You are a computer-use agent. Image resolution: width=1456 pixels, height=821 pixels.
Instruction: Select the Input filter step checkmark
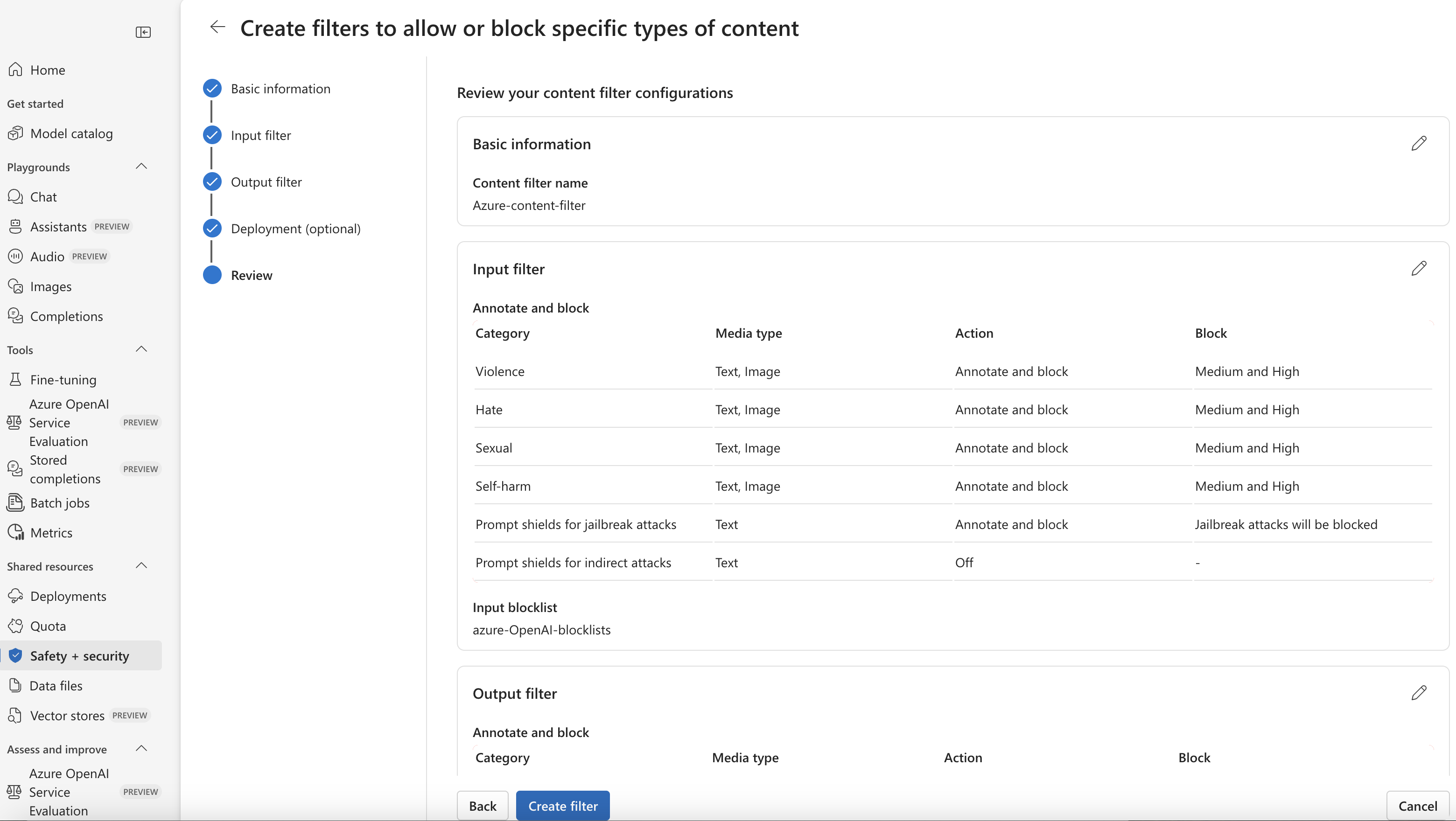pyautogui.click(x=212, y=135)
